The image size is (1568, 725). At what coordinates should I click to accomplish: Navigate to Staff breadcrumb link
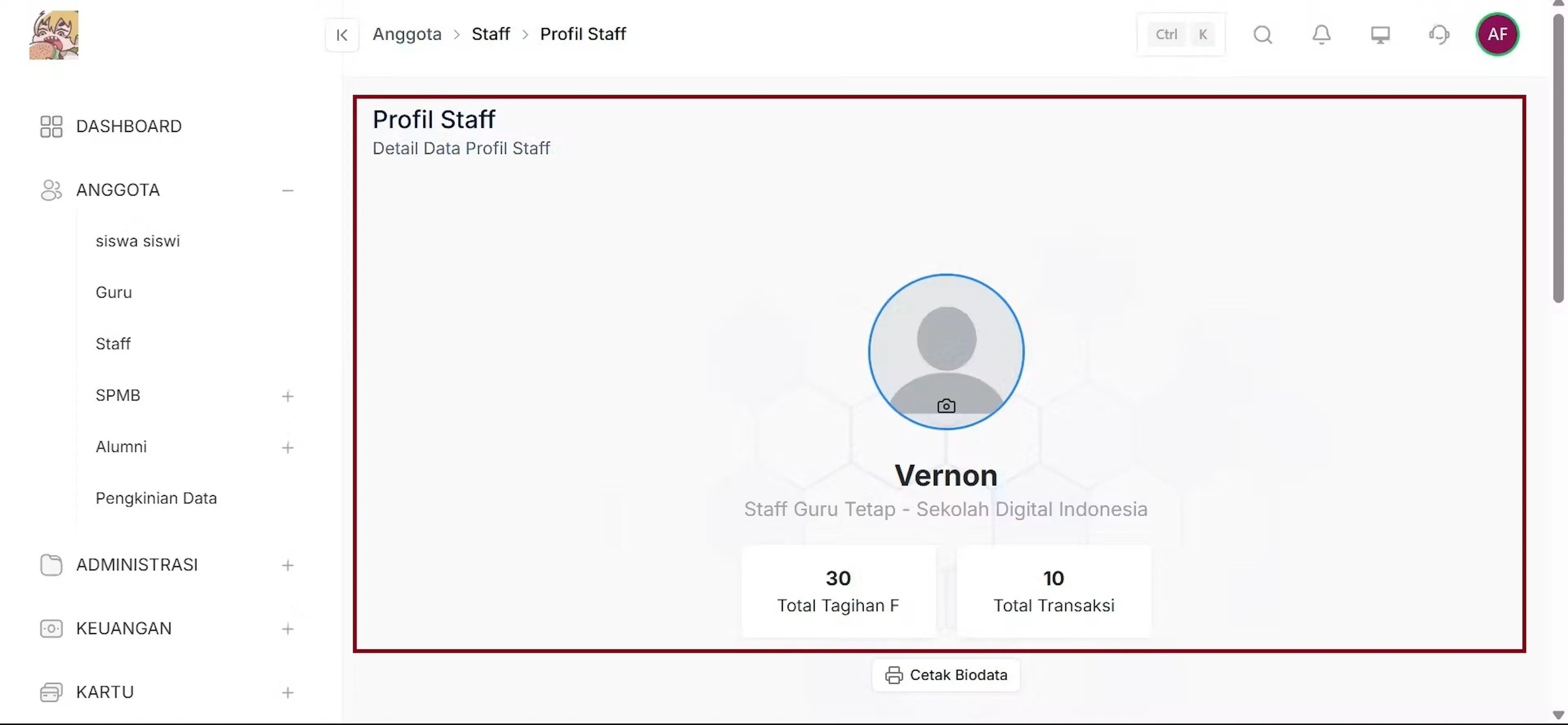click(x=490, y=34)
